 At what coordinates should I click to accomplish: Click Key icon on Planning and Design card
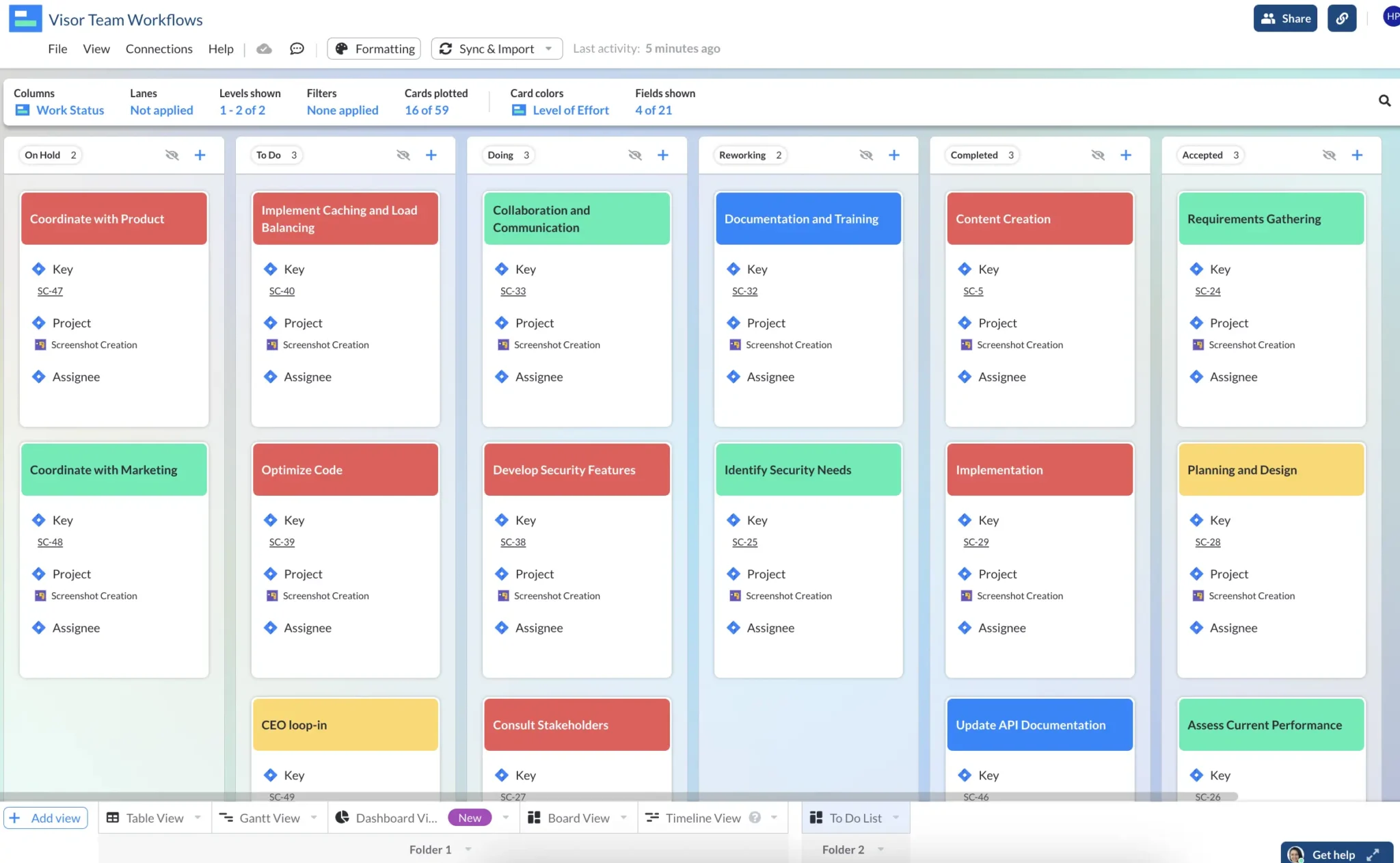(x=1196, y=520)
